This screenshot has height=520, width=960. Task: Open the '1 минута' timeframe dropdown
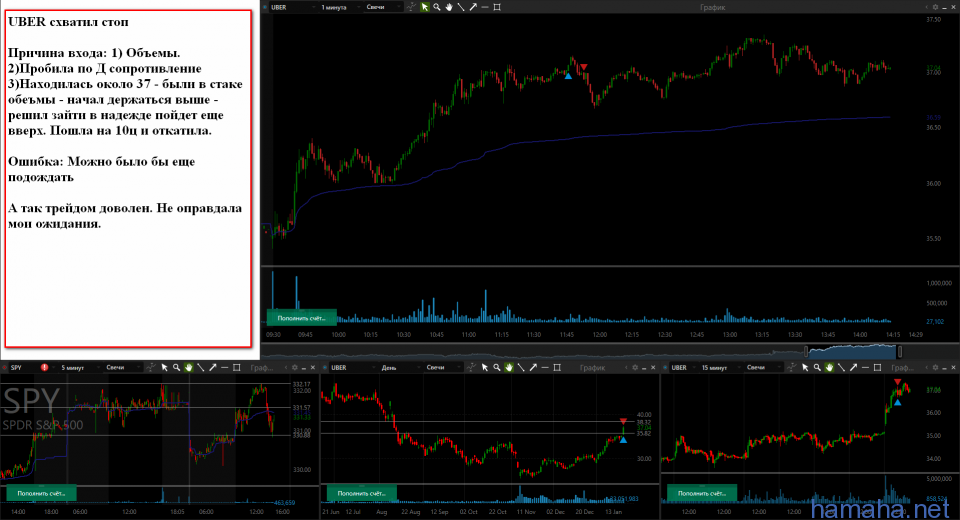[338, 7]
